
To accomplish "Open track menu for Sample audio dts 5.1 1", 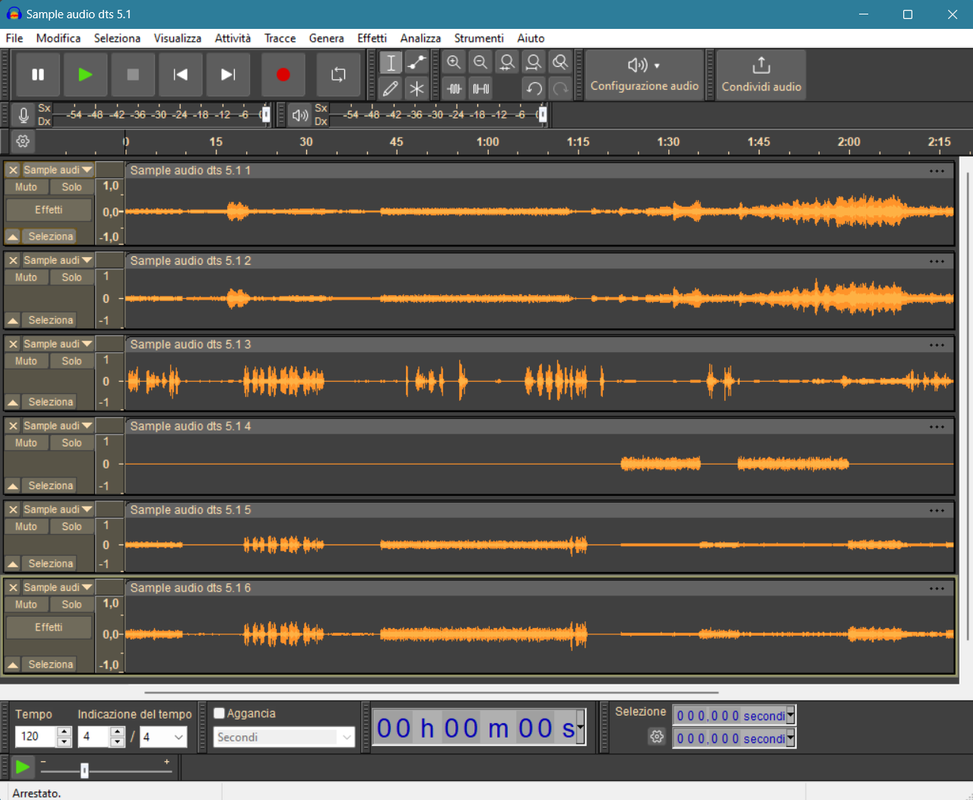I will [x=937, y=170].
